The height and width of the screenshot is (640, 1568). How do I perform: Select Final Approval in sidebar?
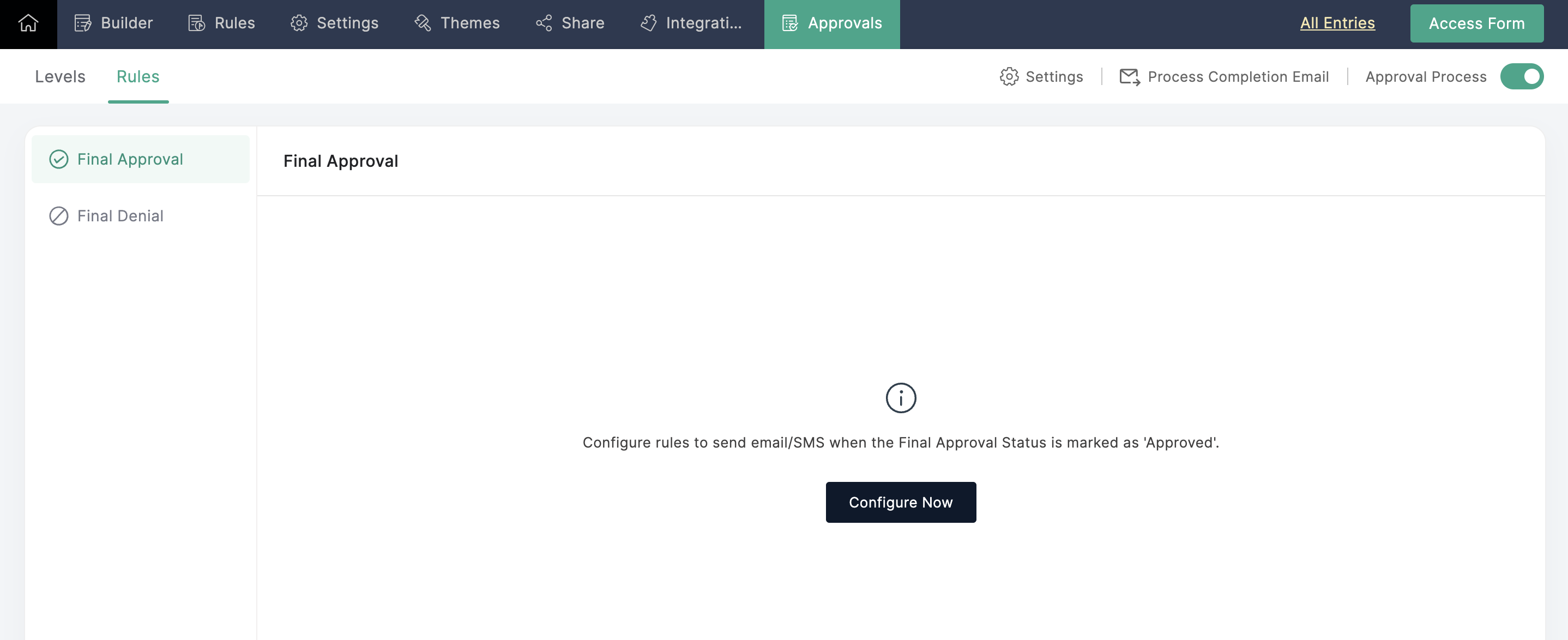click(x=130, y=159)
